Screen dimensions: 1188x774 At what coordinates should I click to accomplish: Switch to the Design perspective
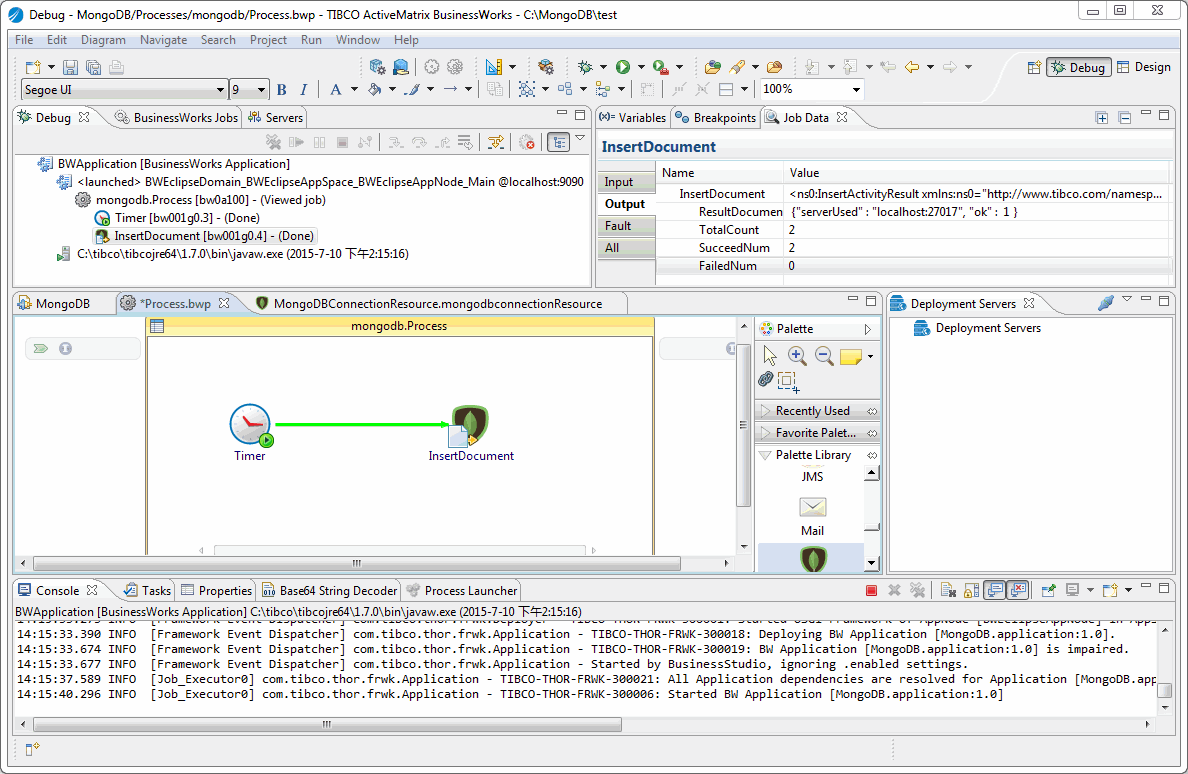coord(1143,67)
